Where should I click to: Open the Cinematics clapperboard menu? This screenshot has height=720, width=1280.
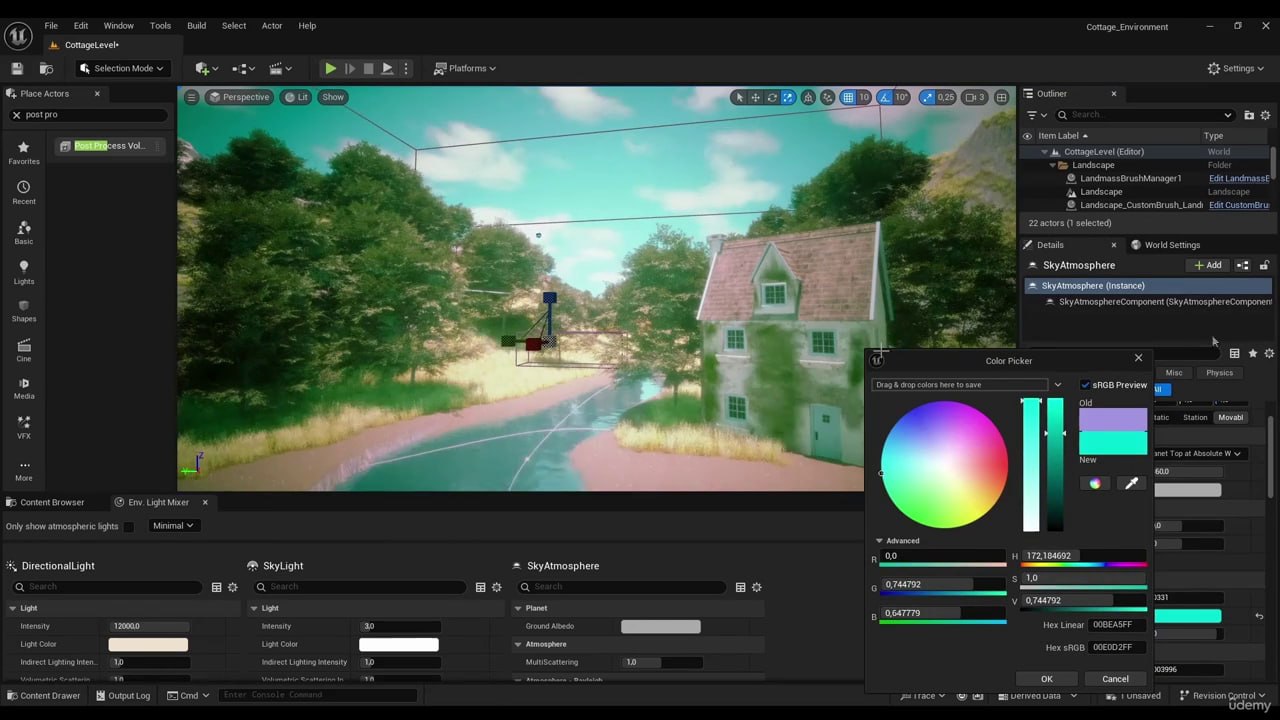pyautogui.click(x=273, y=68)
